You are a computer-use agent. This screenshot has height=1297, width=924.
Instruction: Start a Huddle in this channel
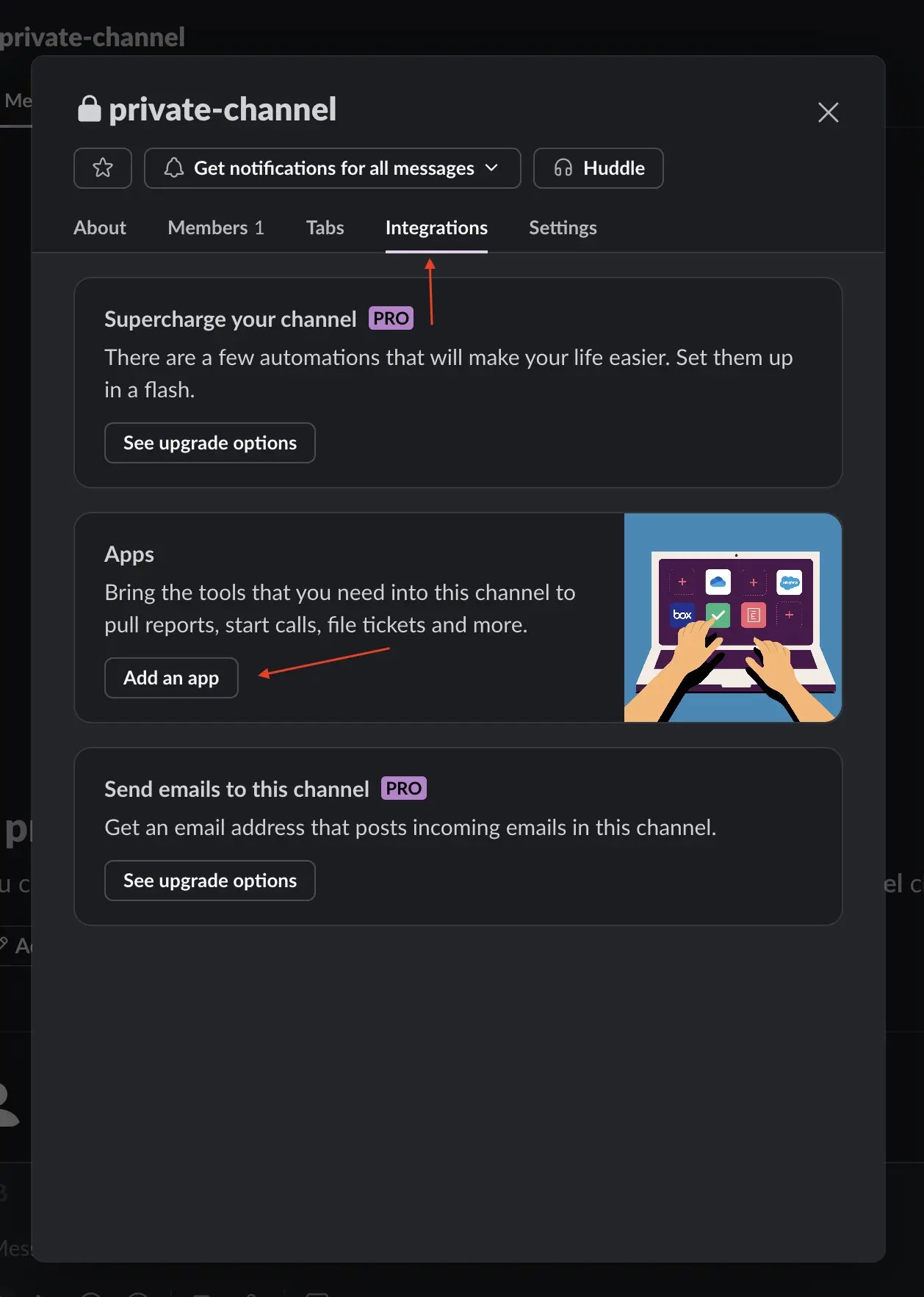(x=598, y=168)
